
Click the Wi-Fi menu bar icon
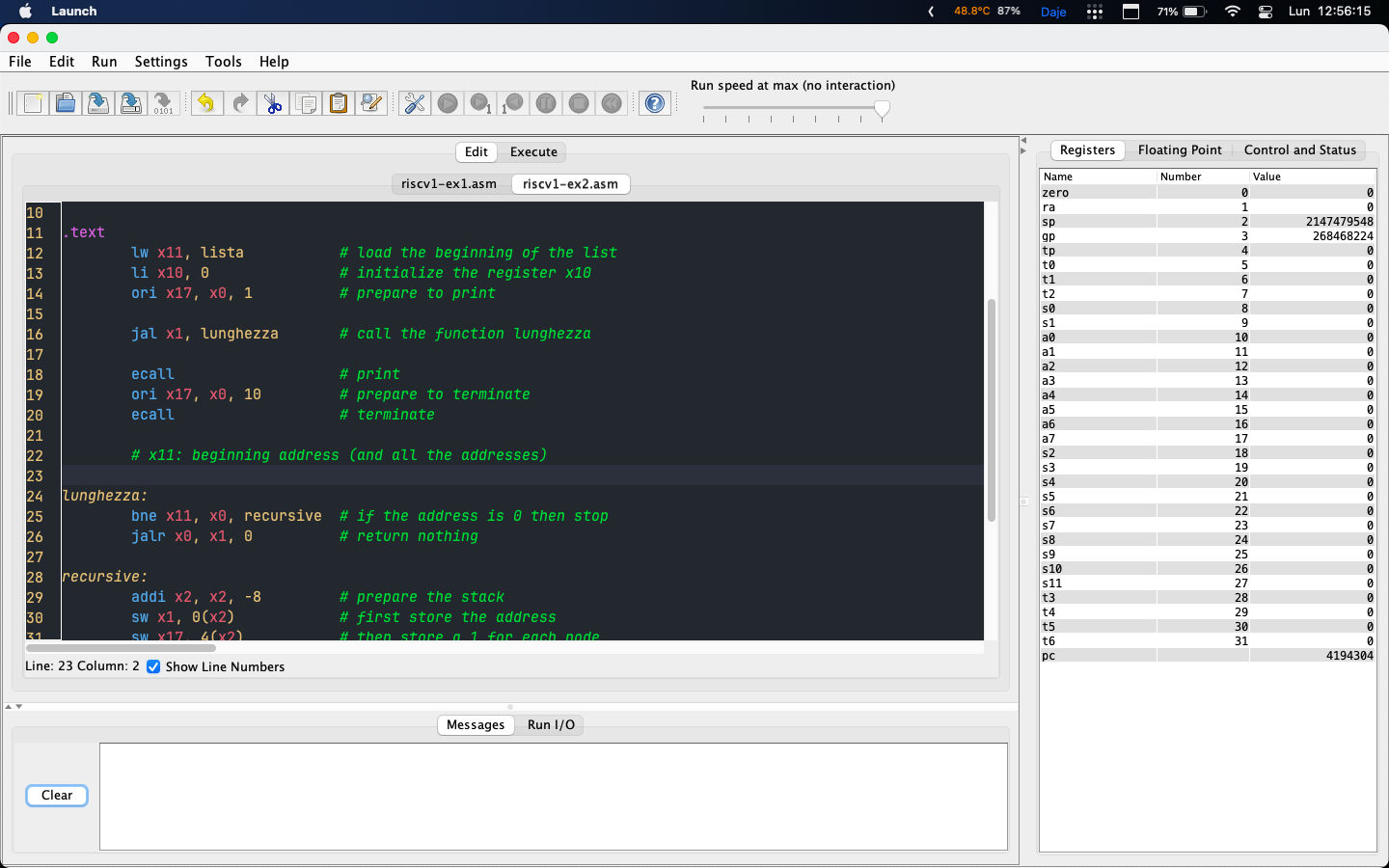[1232, 12]
